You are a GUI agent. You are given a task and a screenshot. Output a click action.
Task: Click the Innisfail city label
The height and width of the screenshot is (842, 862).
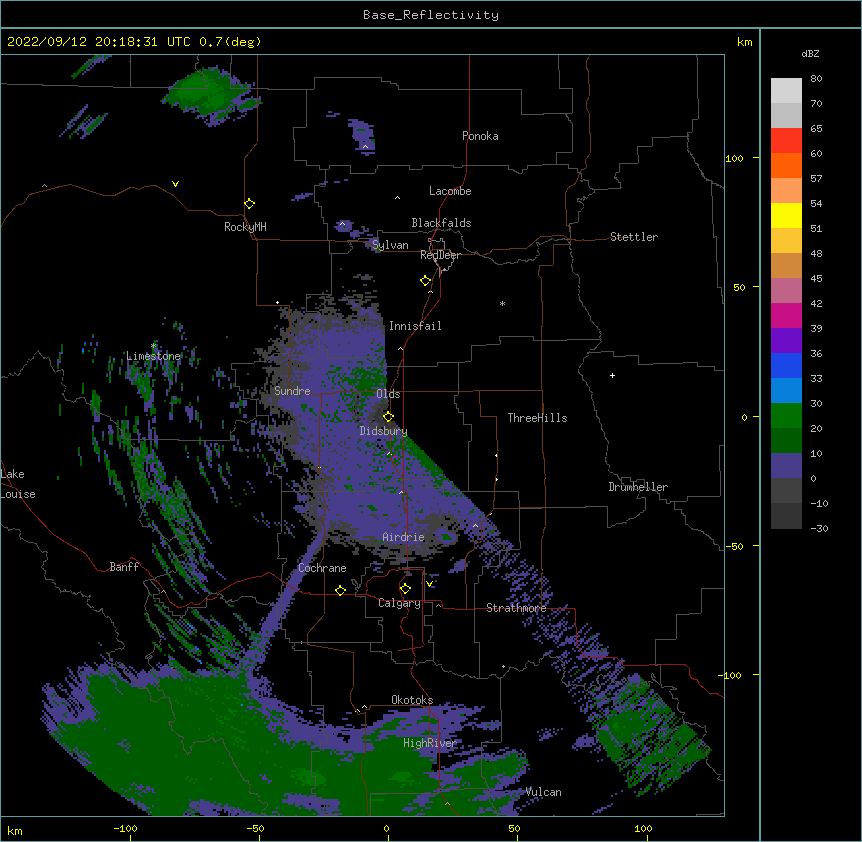[x=415, y=326]
